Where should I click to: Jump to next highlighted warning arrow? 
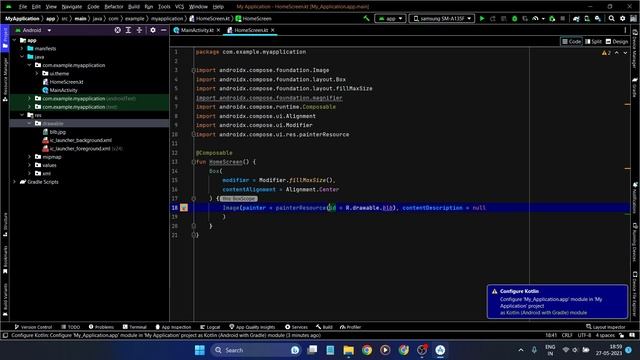point(625,53)
